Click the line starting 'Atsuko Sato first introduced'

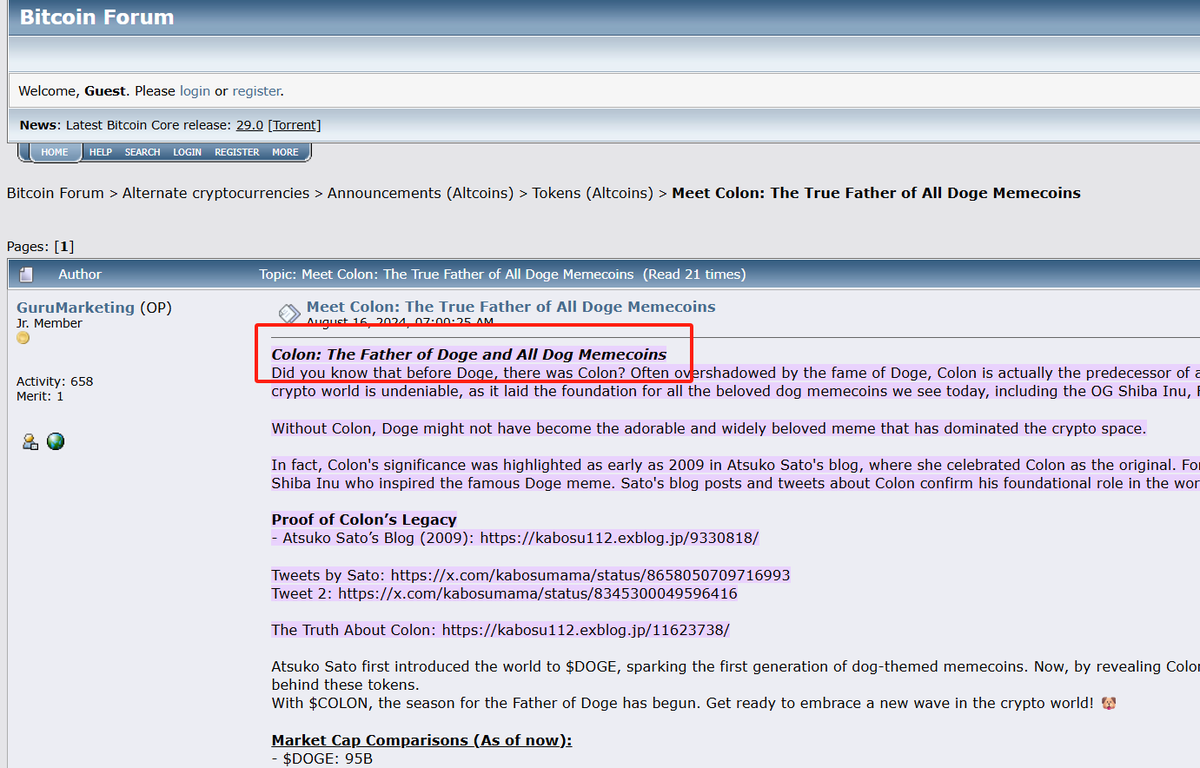click(735, 667)
